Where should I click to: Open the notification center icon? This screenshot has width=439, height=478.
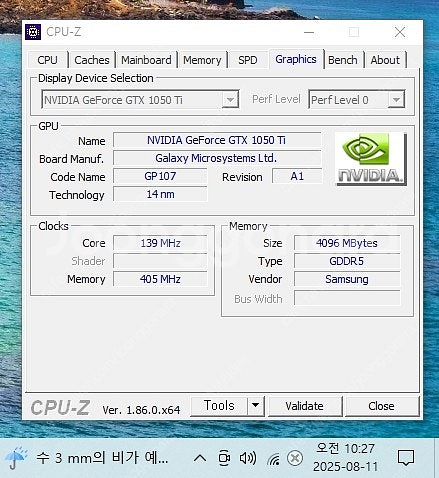click(x=406, y=458)
